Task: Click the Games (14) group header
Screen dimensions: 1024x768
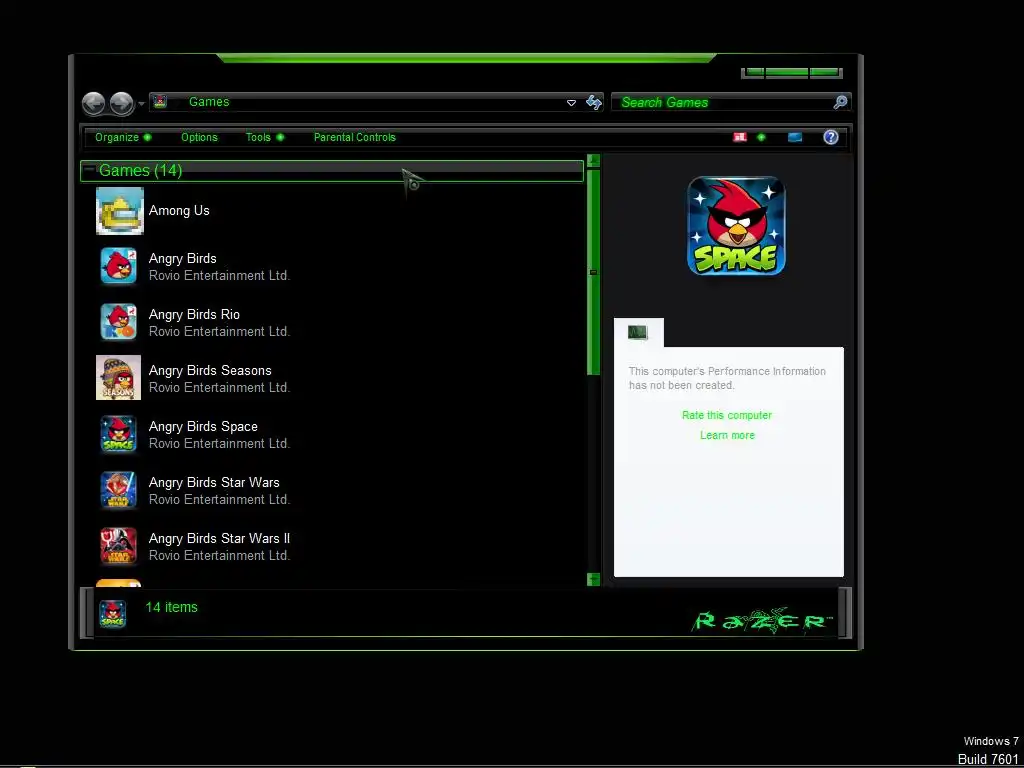Action: point(332,170)
